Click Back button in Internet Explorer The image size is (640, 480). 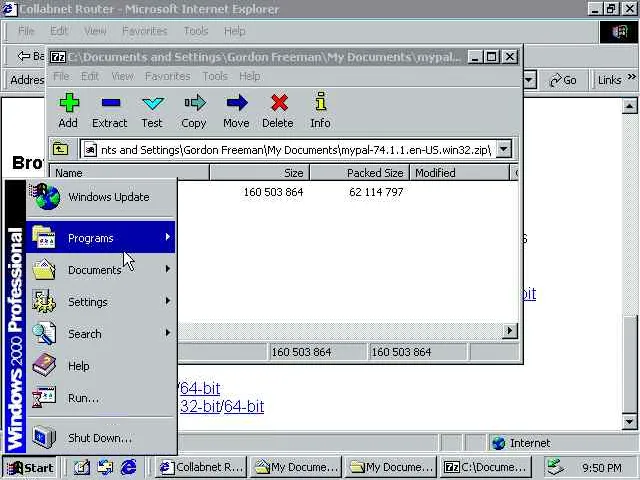tap(31, 56)
